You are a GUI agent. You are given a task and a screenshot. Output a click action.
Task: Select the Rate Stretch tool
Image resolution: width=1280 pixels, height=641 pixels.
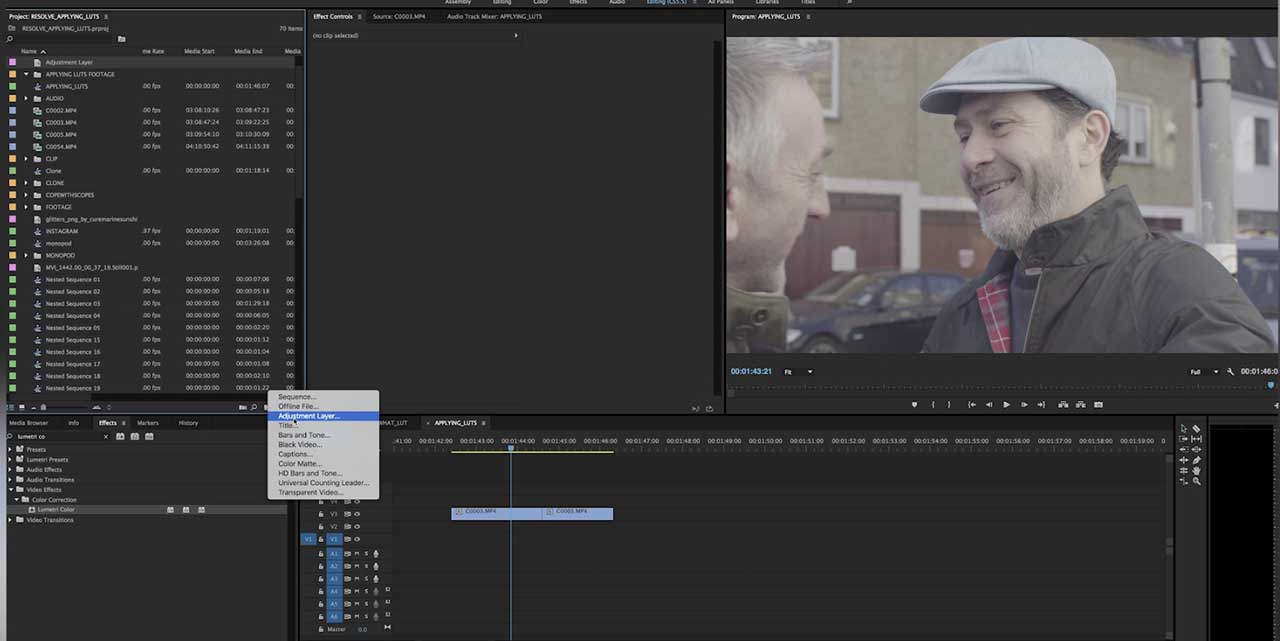(1183, 481)
